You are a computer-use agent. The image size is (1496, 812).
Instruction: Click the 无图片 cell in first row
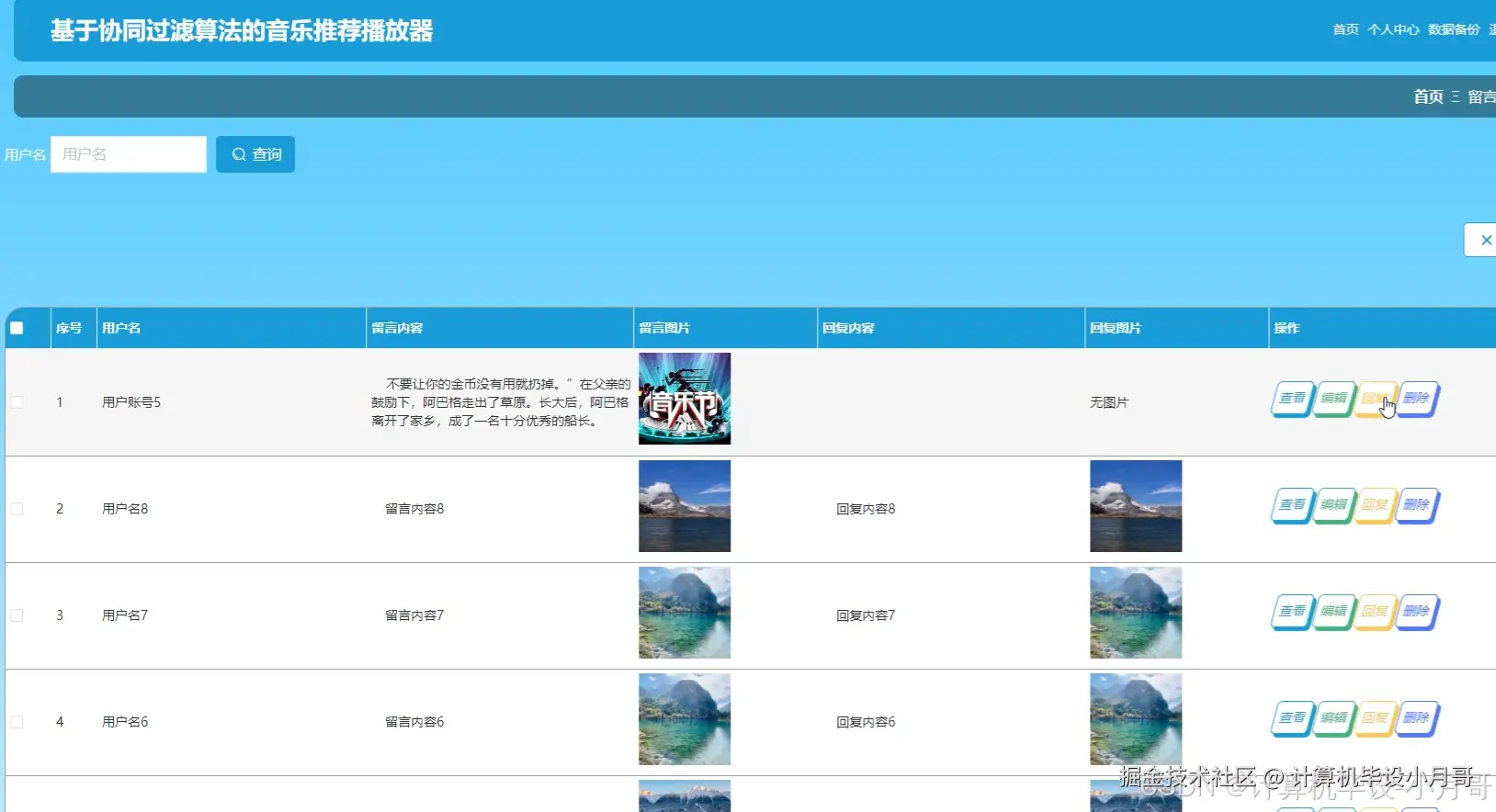pos(1109,402)
